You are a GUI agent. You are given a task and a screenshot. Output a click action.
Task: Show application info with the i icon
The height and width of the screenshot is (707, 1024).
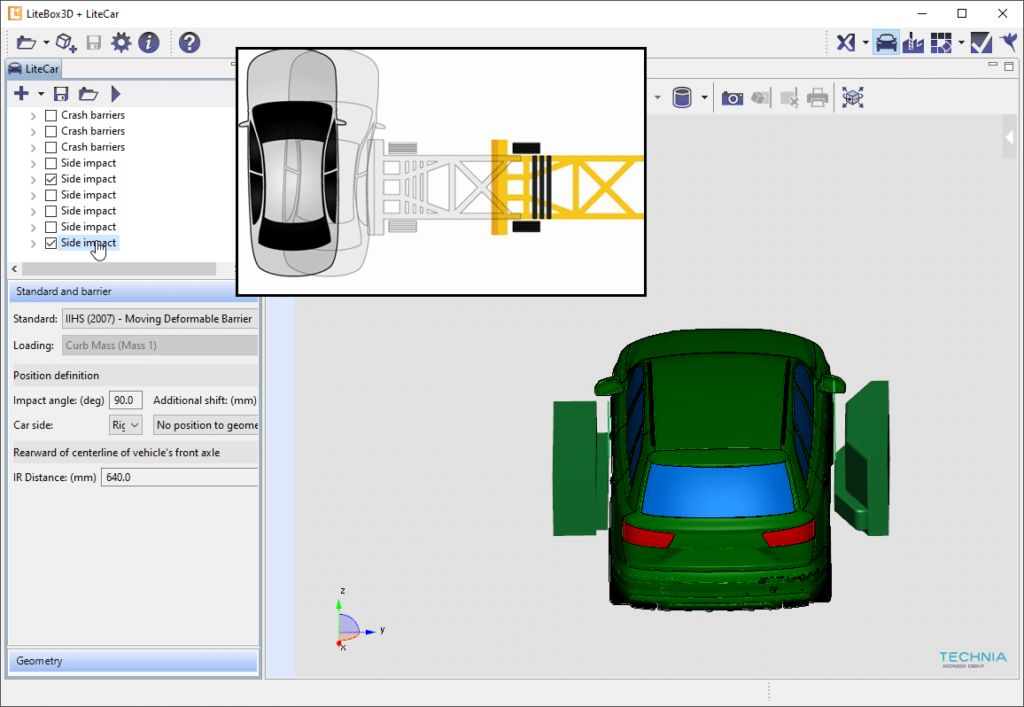coord(149,42)
